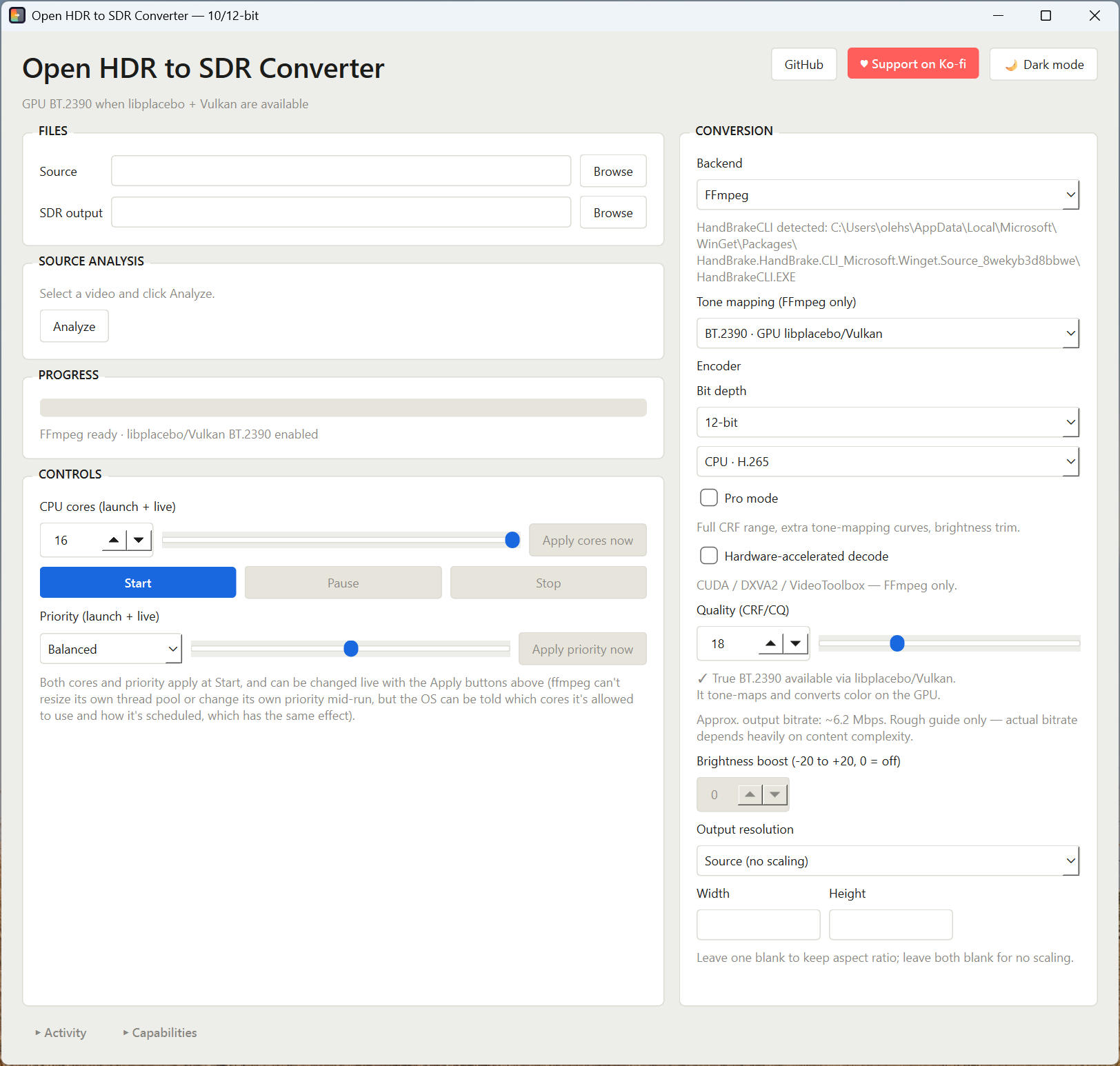Lower Quality CRF value with down arrow
Image resolution: width=1120 pixels, height=1066 pixels.
click(x=796, y=643)
